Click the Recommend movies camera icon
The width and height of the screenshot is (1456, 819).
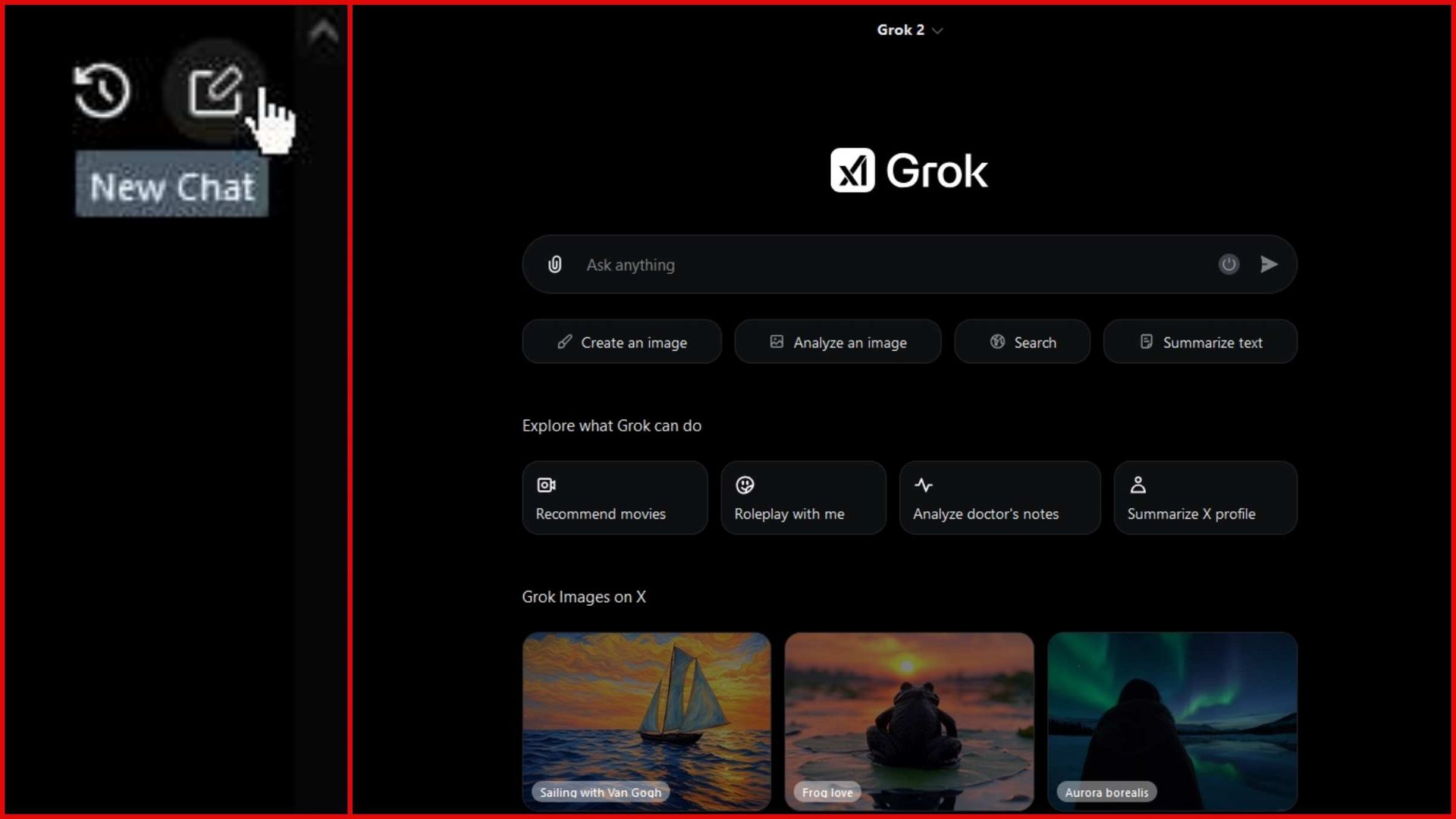pyautogui.click(x=545, y=485)
